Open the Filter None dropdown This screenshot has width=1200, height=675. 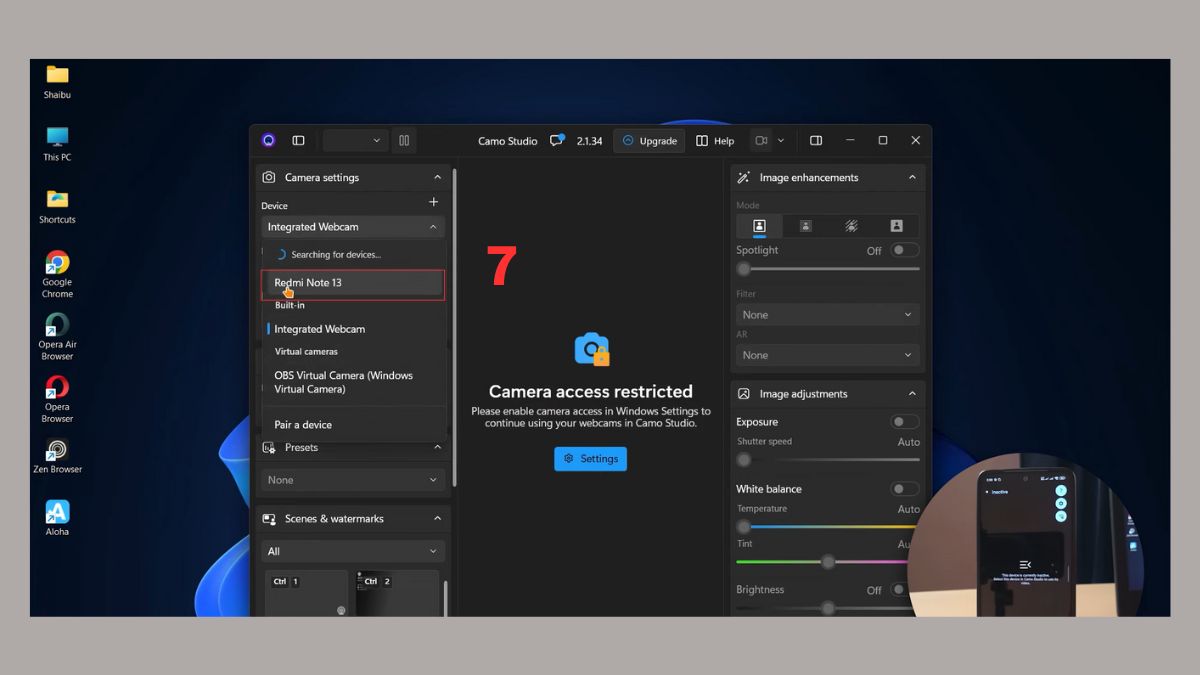coord(827,315)
